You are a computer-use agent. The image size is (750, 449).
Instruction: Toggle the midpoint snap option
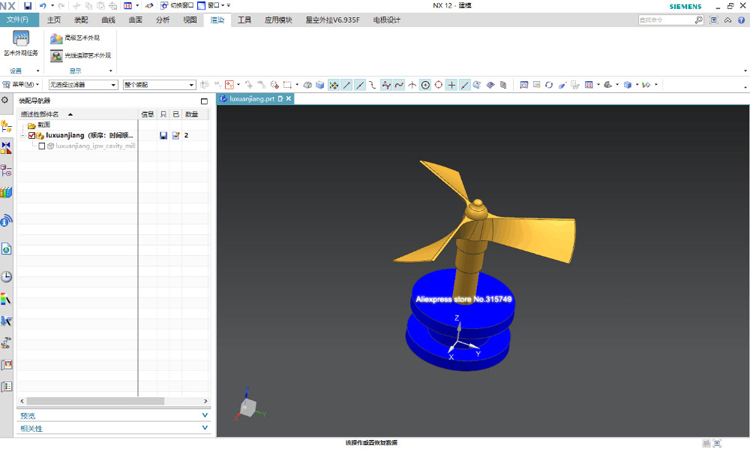(360, 85)
